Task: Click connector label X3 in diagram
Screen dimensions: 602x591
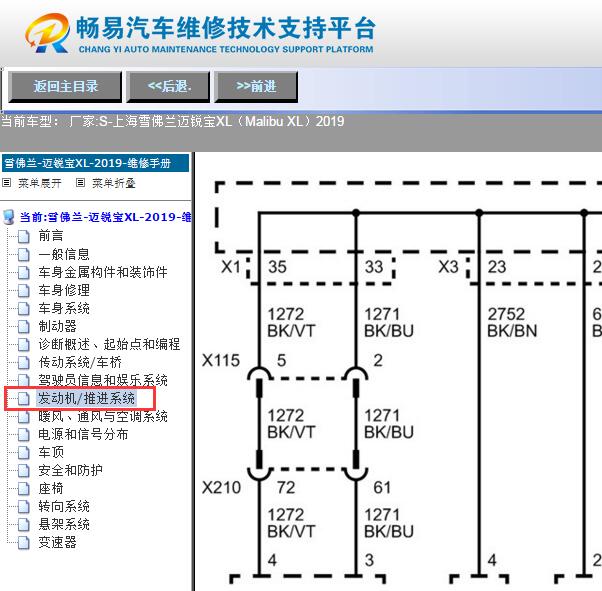Action: coord(448,267)
